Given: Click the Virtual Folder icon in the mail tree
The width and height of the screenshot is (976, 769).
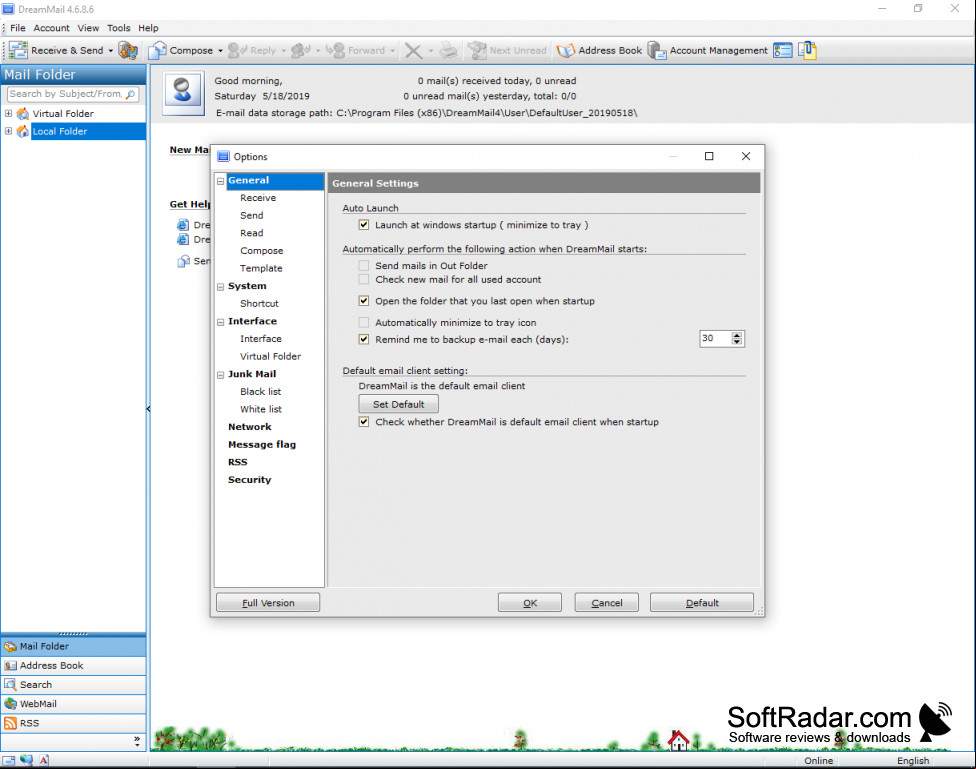Looking at the screenshot, I should pos(23,114).
